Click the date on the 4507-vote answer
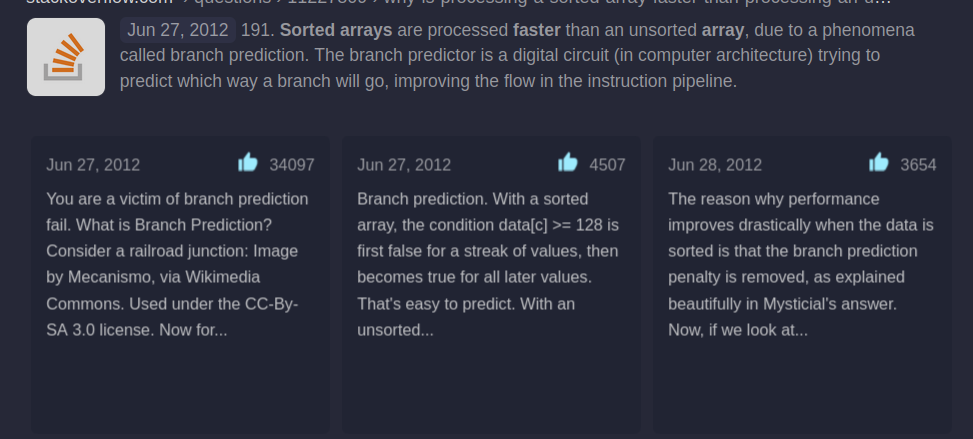The height and width of the screenshot is (439, 973). pos(404,165)
